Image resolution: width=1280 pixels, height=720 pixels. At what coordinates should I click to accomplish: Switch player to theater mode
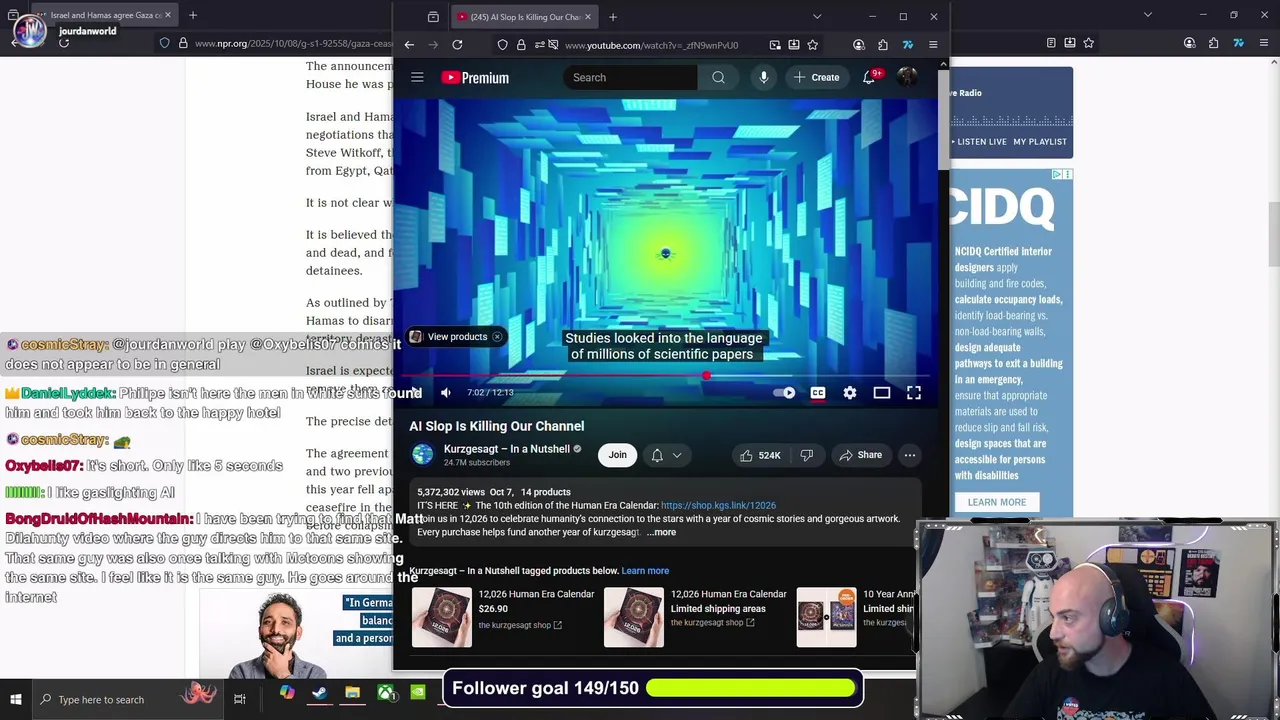pyautogui.click(x=882, y=393)
